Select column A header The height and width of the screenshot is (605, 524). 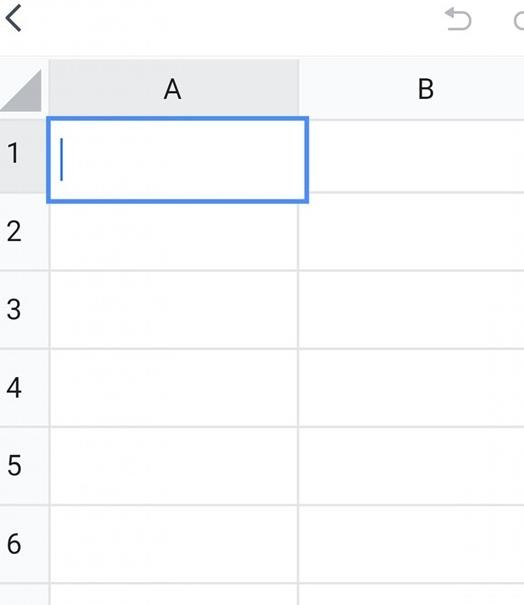point(174,88)
